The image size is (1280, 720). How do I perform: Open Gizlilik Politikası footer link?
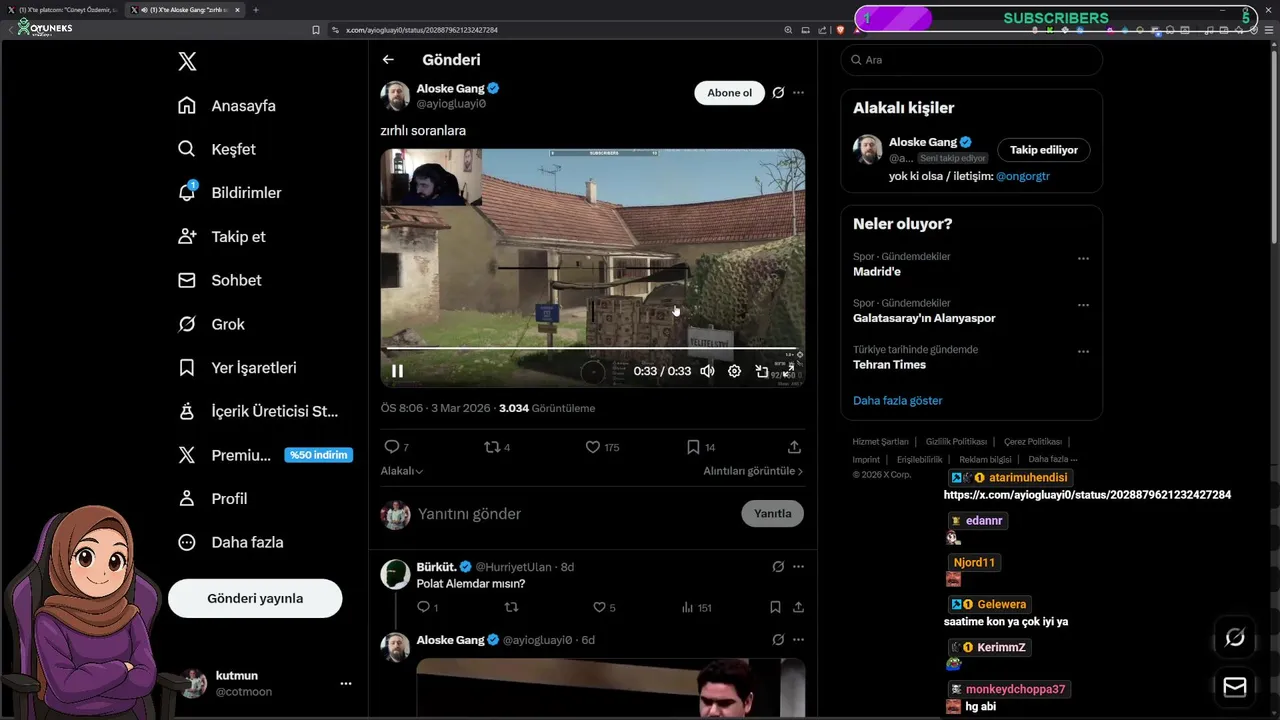pos(956,442)
